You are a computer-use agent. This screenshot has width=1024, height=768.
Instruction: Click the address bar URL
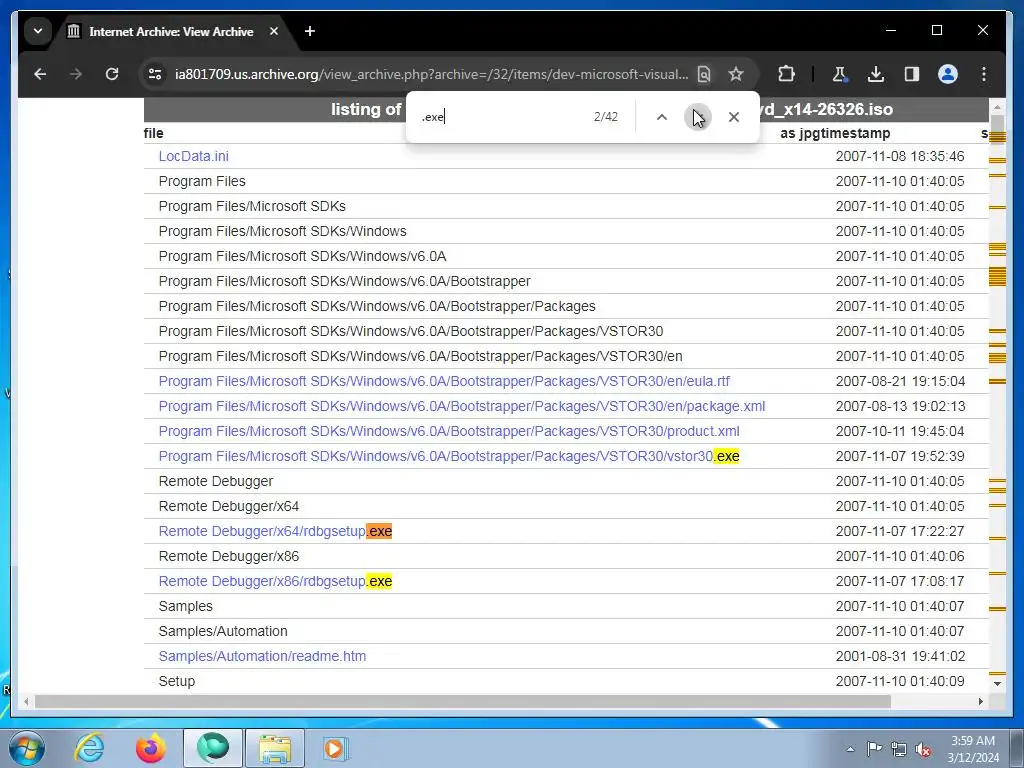click(431, 74)
